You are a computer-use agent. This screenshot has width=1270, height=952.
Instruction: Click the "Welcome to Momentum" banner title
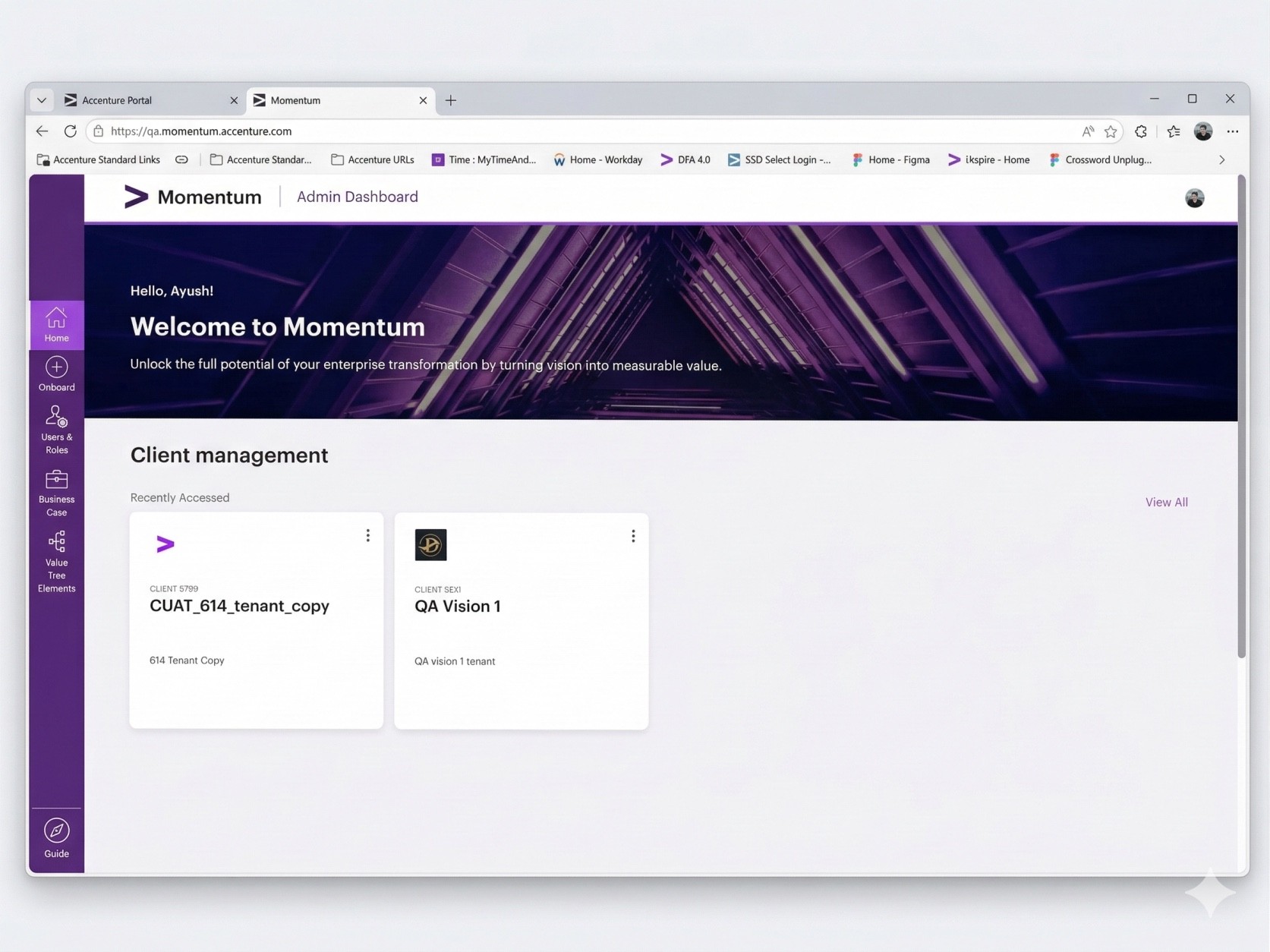click(278, 326)
